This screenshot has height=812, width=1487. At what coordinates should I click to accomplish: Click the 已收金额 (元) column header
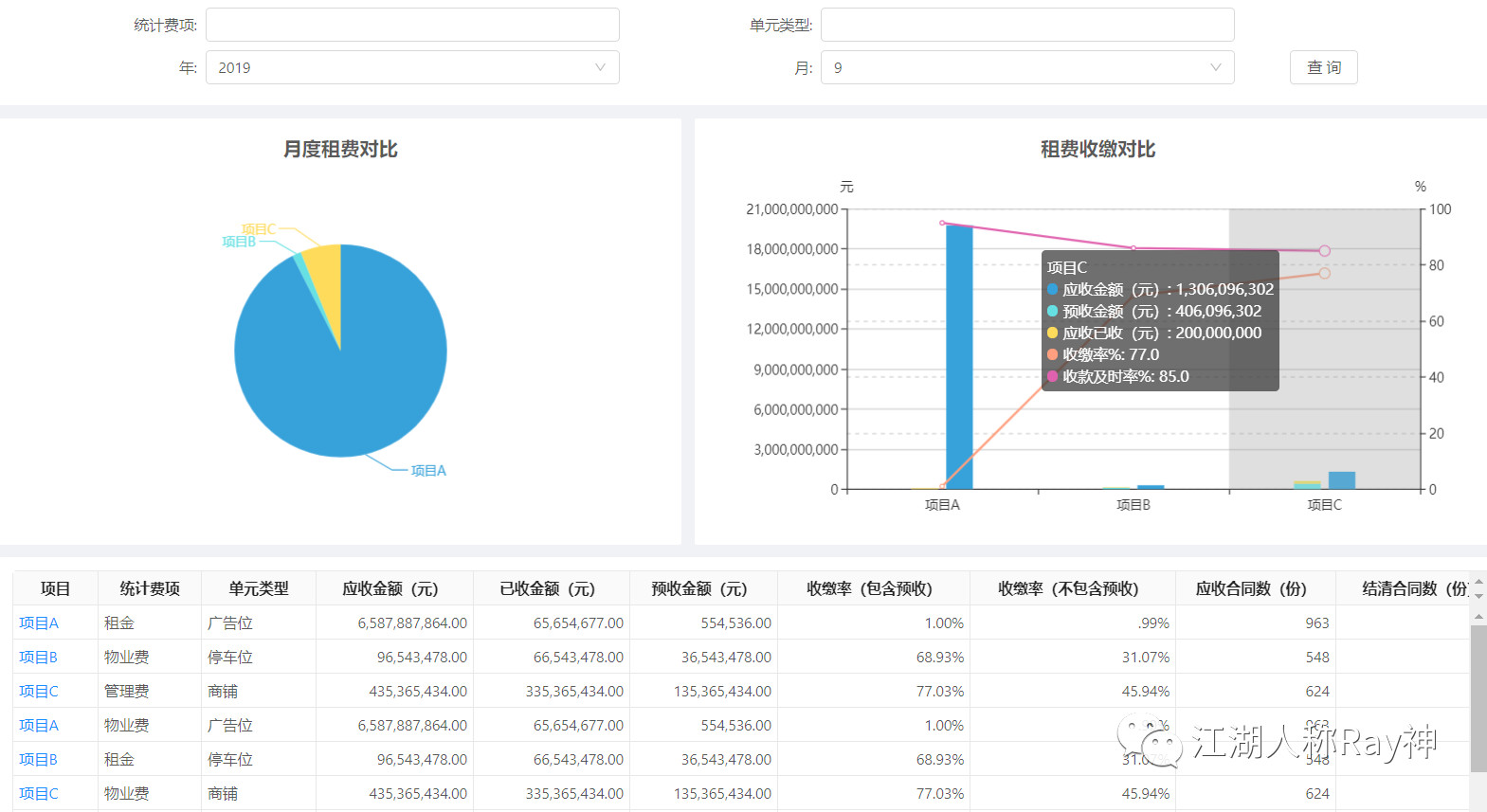[x=550, y=588]
